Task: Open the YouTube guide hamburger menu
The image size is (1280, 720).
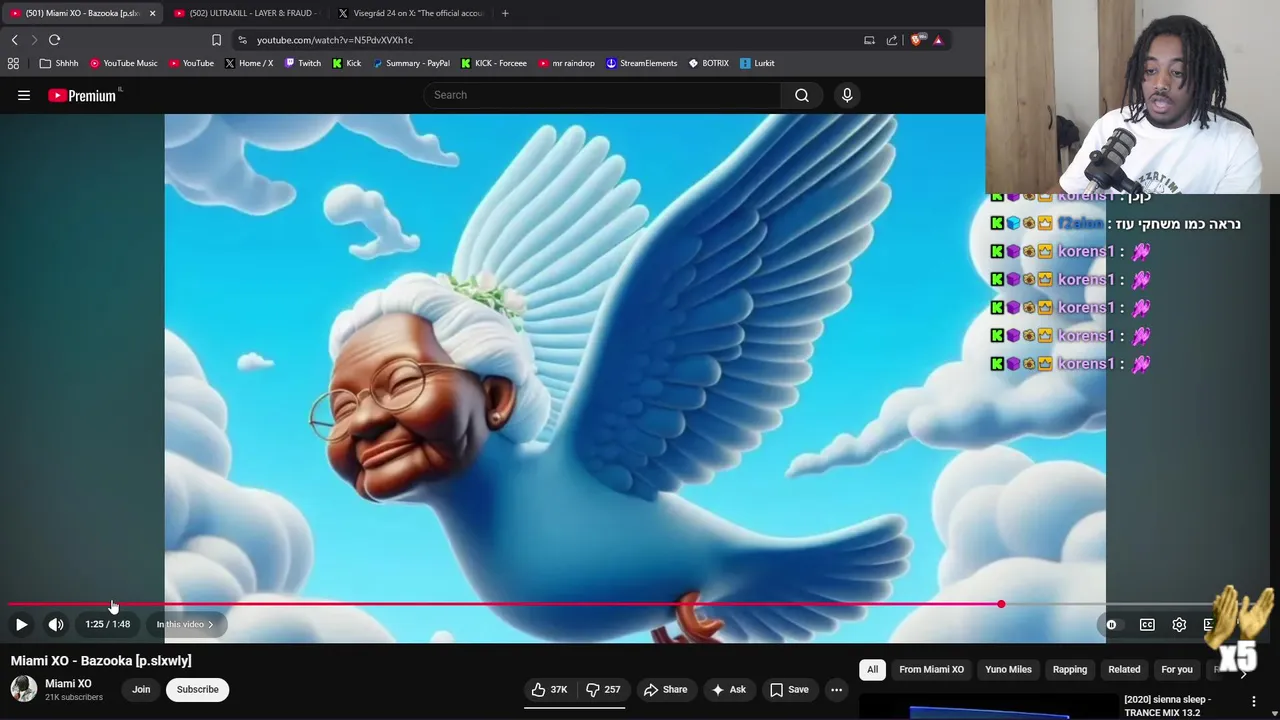Action: click(x=24, y=95)
